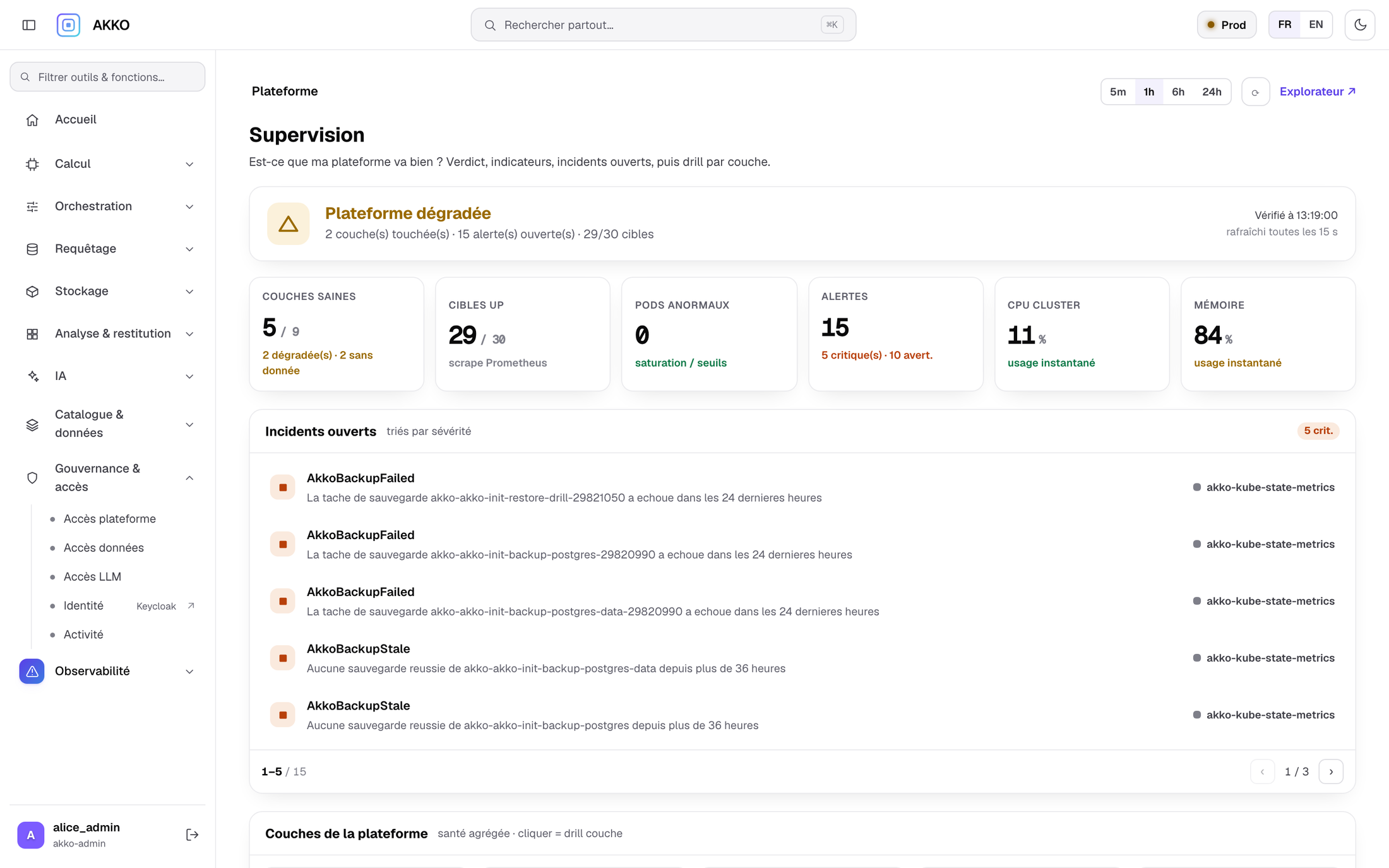The height and width of the screenshot is (868, 1389).
Task: Select the 6h time range
Action: pyautogui.click(x=1178, y=92)
